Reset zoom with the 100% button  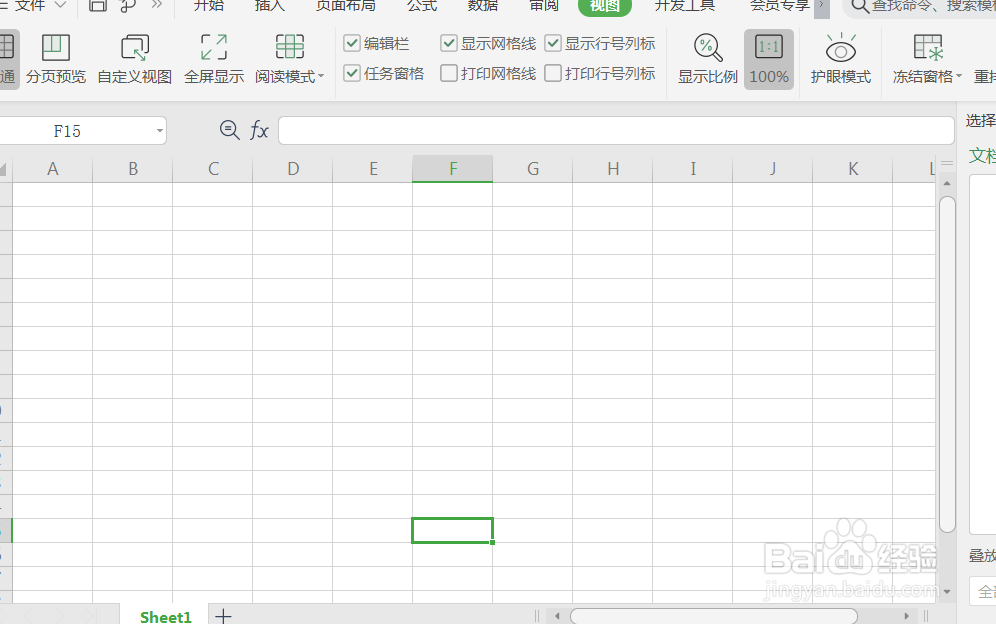click(769, 60)
